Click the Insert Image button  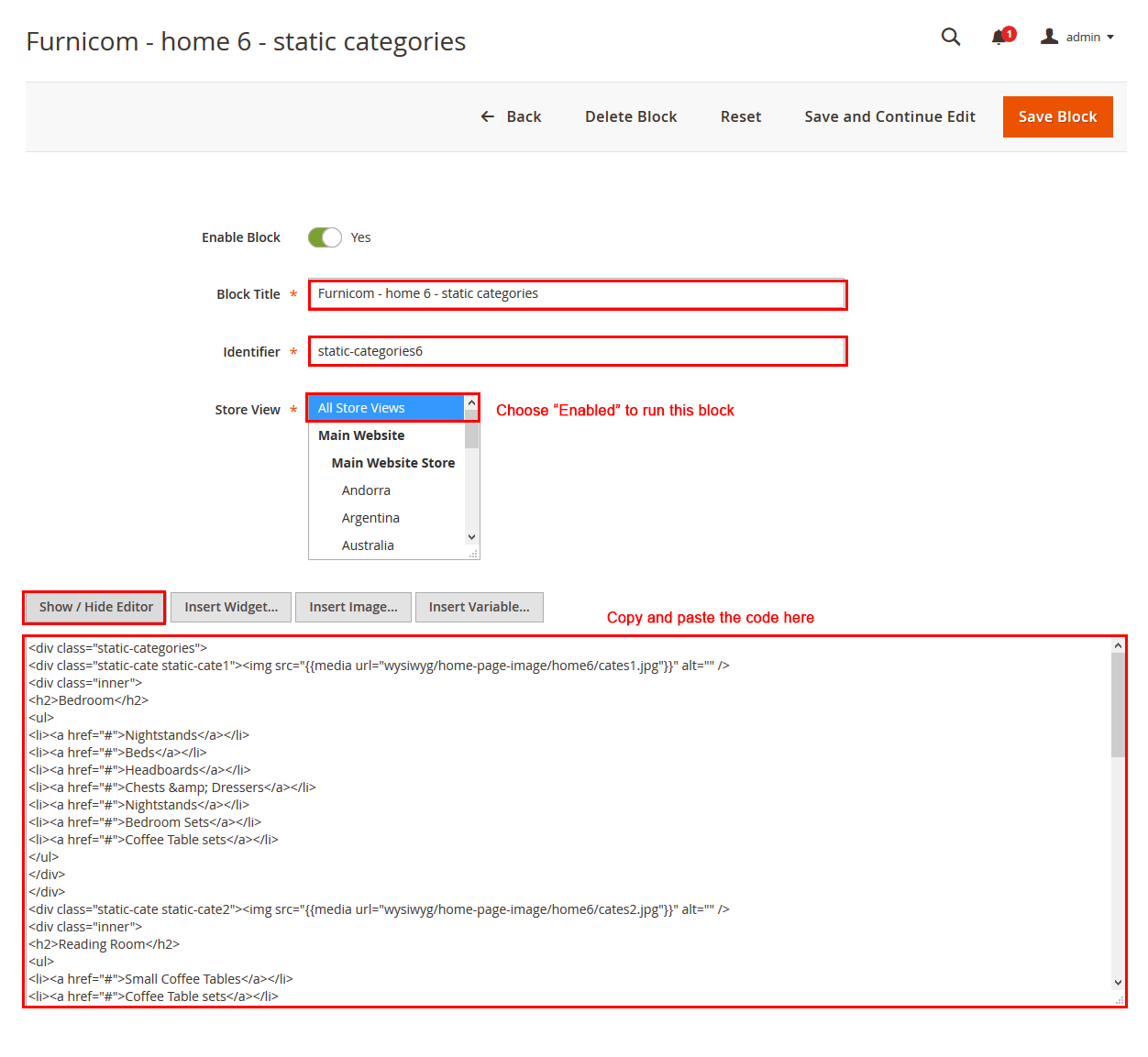pos(353,607)
